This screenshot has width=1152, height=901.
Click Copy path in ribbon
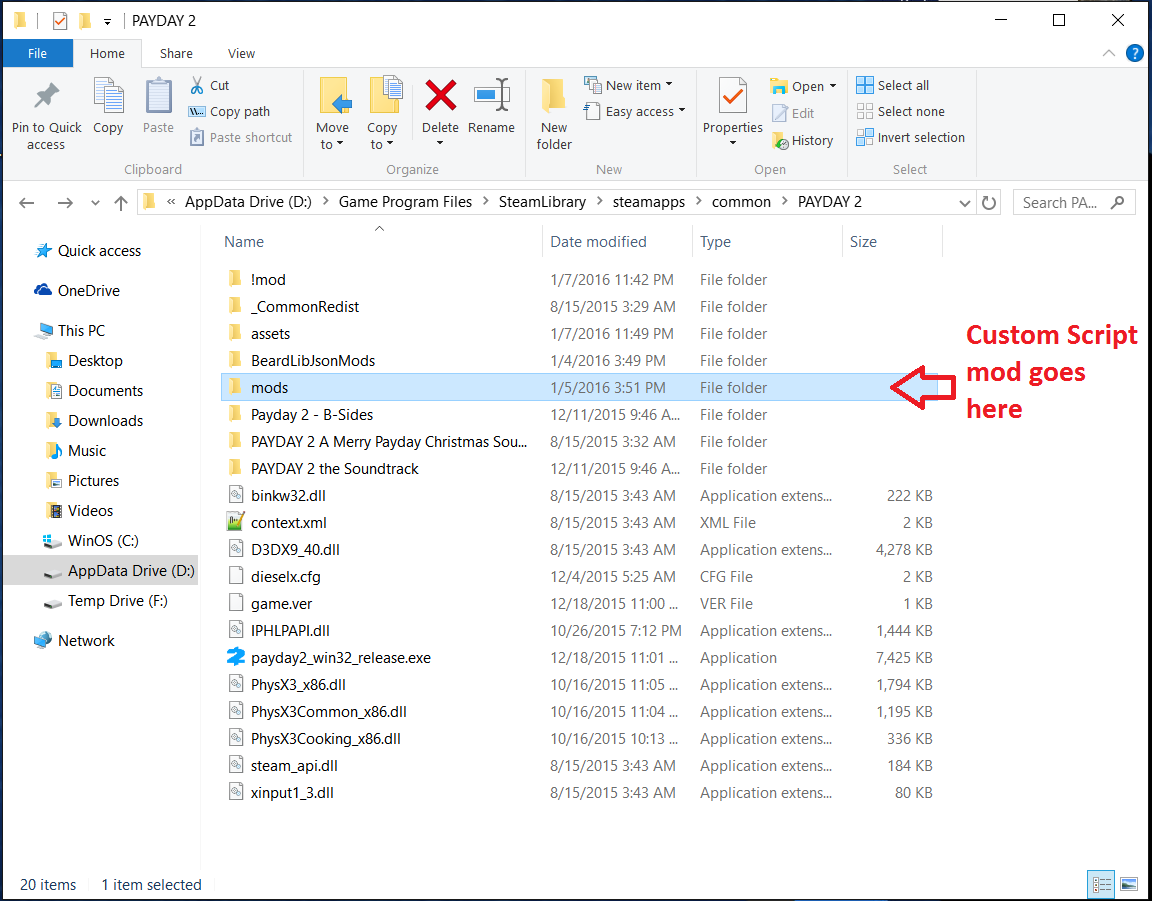[x=229, y=111]
